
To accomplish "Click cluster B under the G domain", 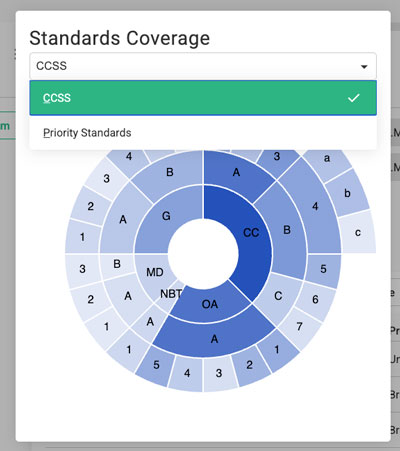I will (170, 172).
